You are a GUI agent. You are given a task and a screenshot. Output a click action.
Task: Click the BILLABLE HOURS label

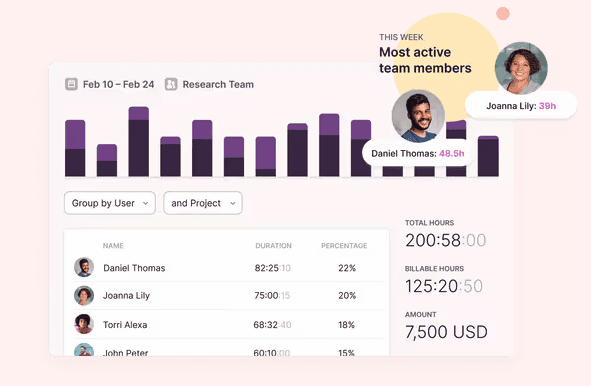tap(434, 269)
